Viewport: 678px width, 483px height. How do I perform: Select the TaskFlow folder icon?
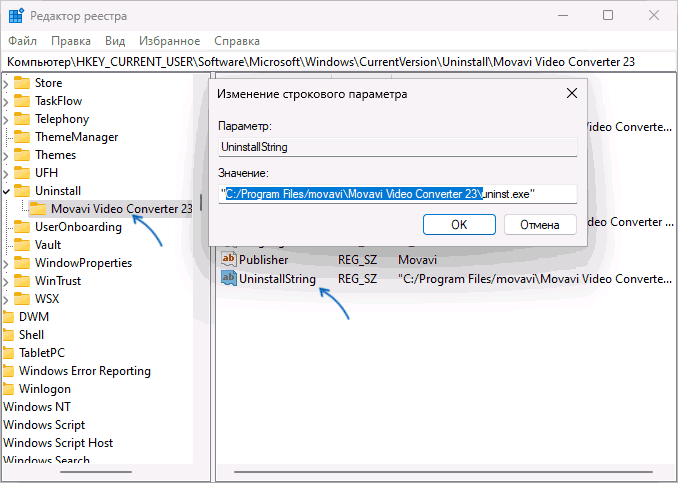[22, 101]
